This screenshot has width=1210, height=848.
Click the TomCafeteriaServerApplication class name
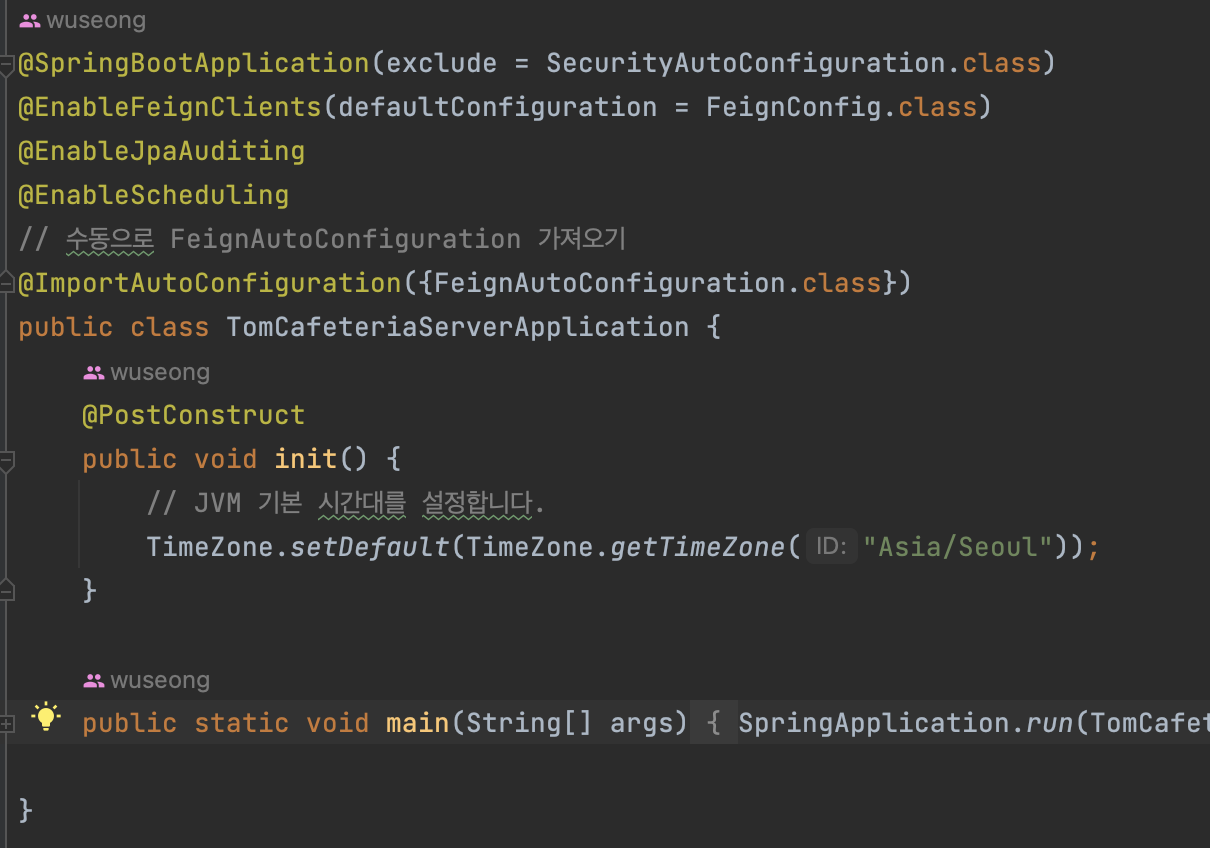click(458, 327)
